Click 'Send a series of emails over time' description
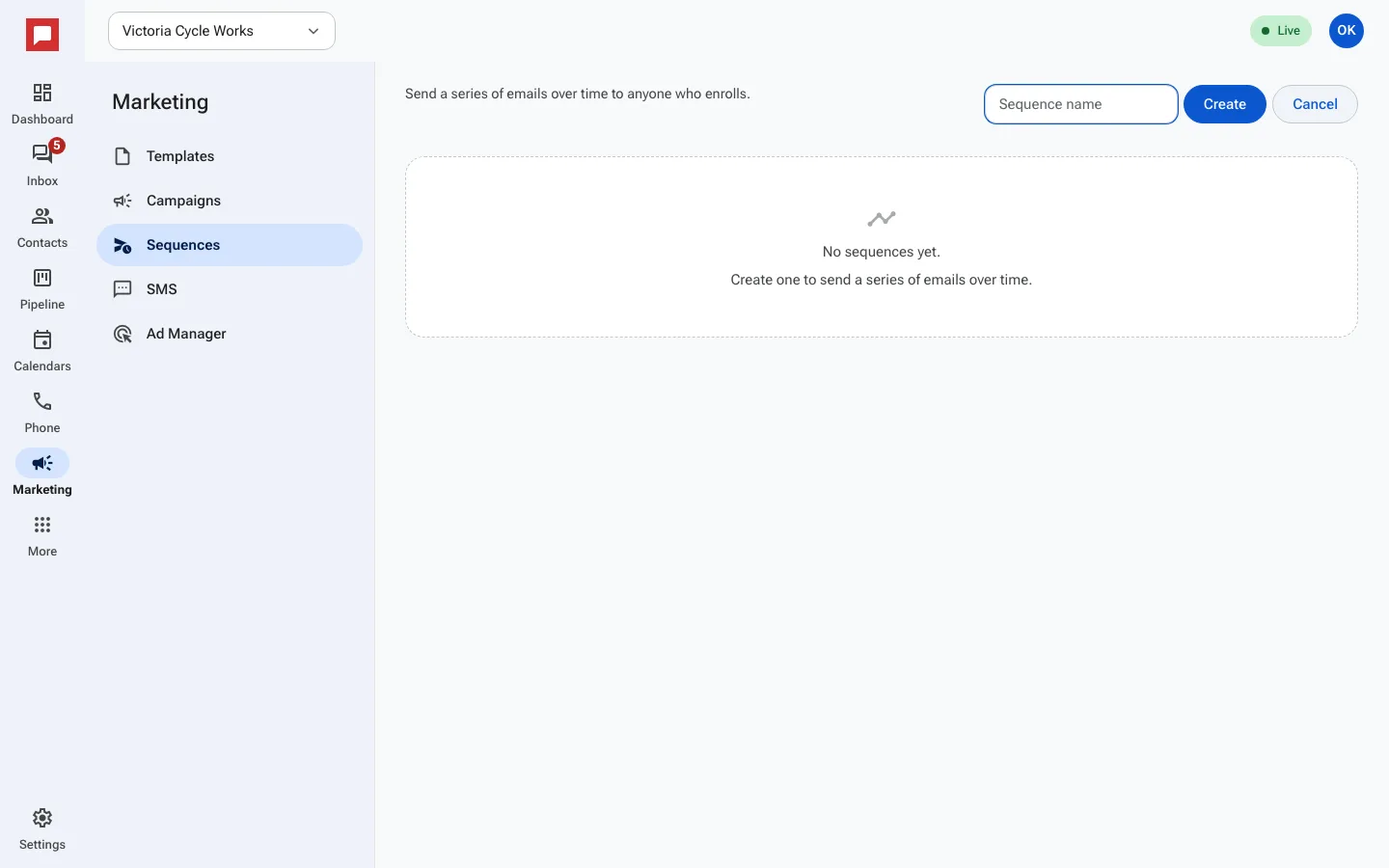The width and height of the screenshot is (1389, 868). click(x=578, y=94)
